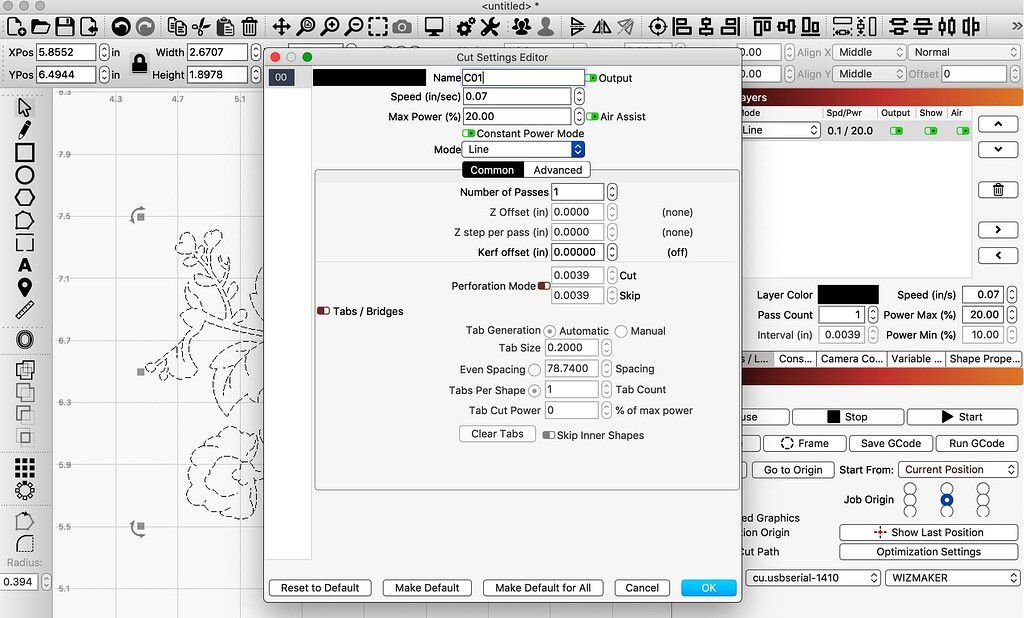
Task: Open the cu.usbserial-1410 device dropdown
Action: point(812,577)
